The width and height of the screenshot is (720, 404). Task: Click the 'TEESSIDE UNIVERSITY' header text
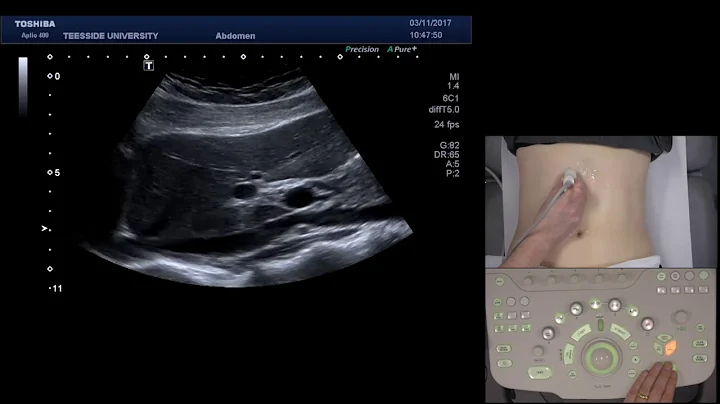point(111,36)
